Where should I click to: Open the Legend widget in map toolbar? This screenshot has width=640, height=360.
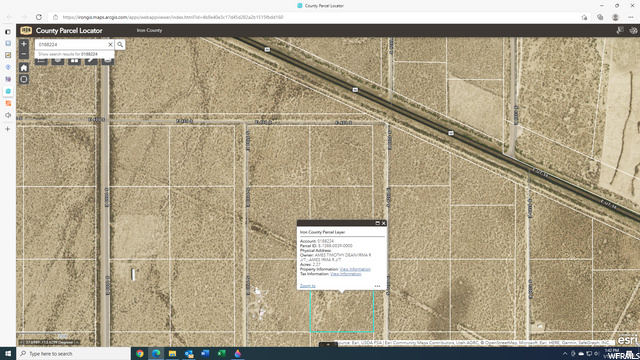[41, 61]
